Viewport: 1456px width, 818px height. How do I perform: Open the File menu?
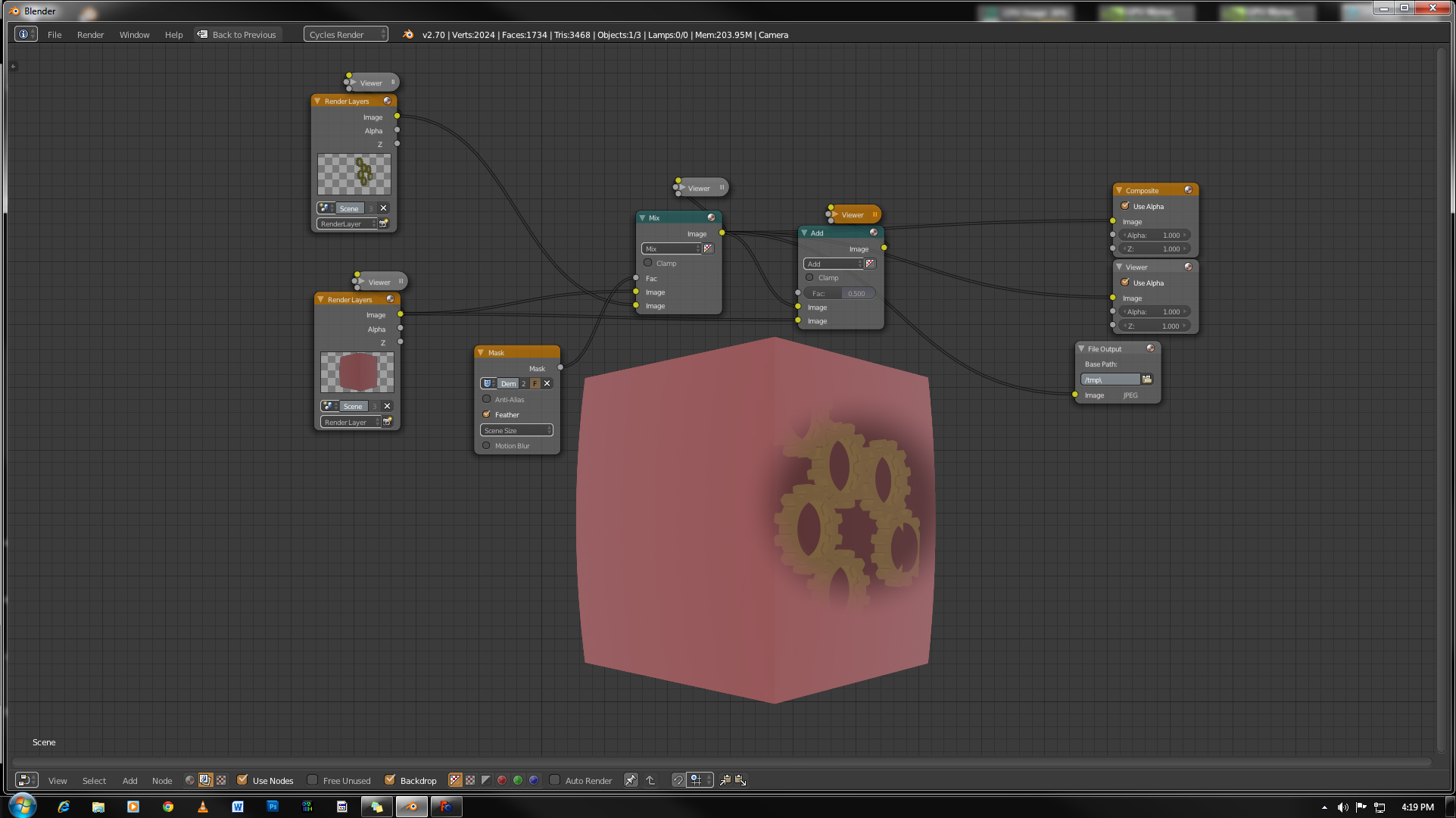tap(55, 35)
